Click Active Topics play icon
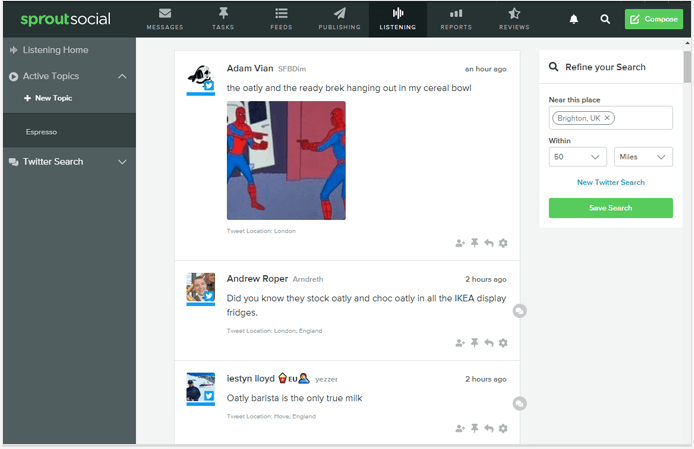This screenshot has width=694, height=449. coord(13,76)
